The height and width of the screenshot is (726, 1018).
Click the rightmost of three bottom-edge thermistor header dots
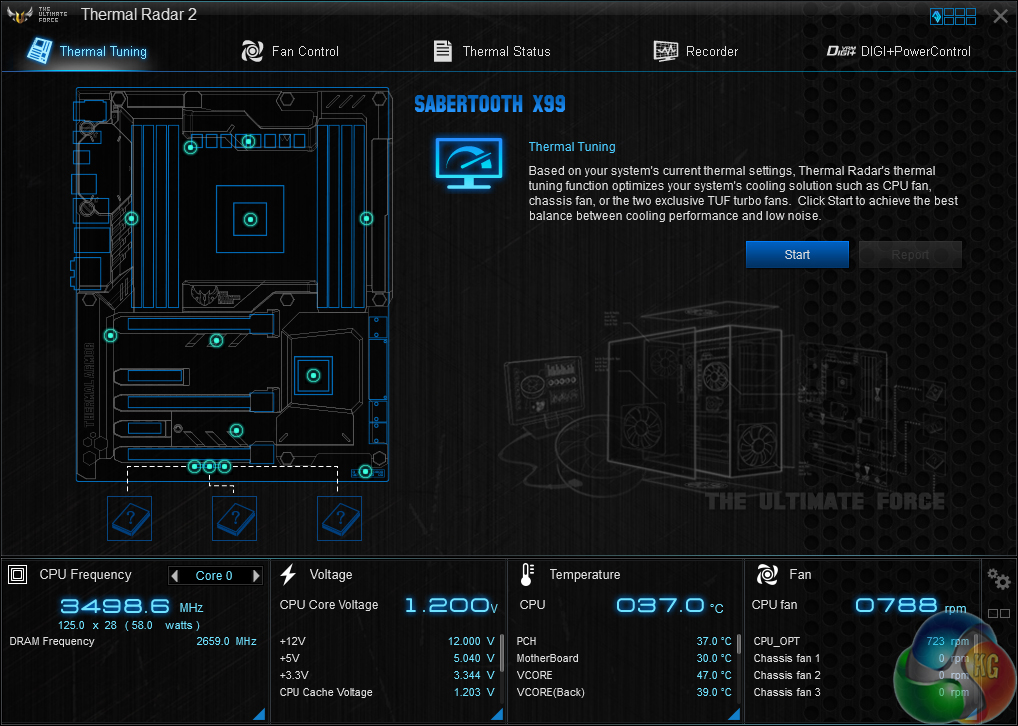point(225,466)
